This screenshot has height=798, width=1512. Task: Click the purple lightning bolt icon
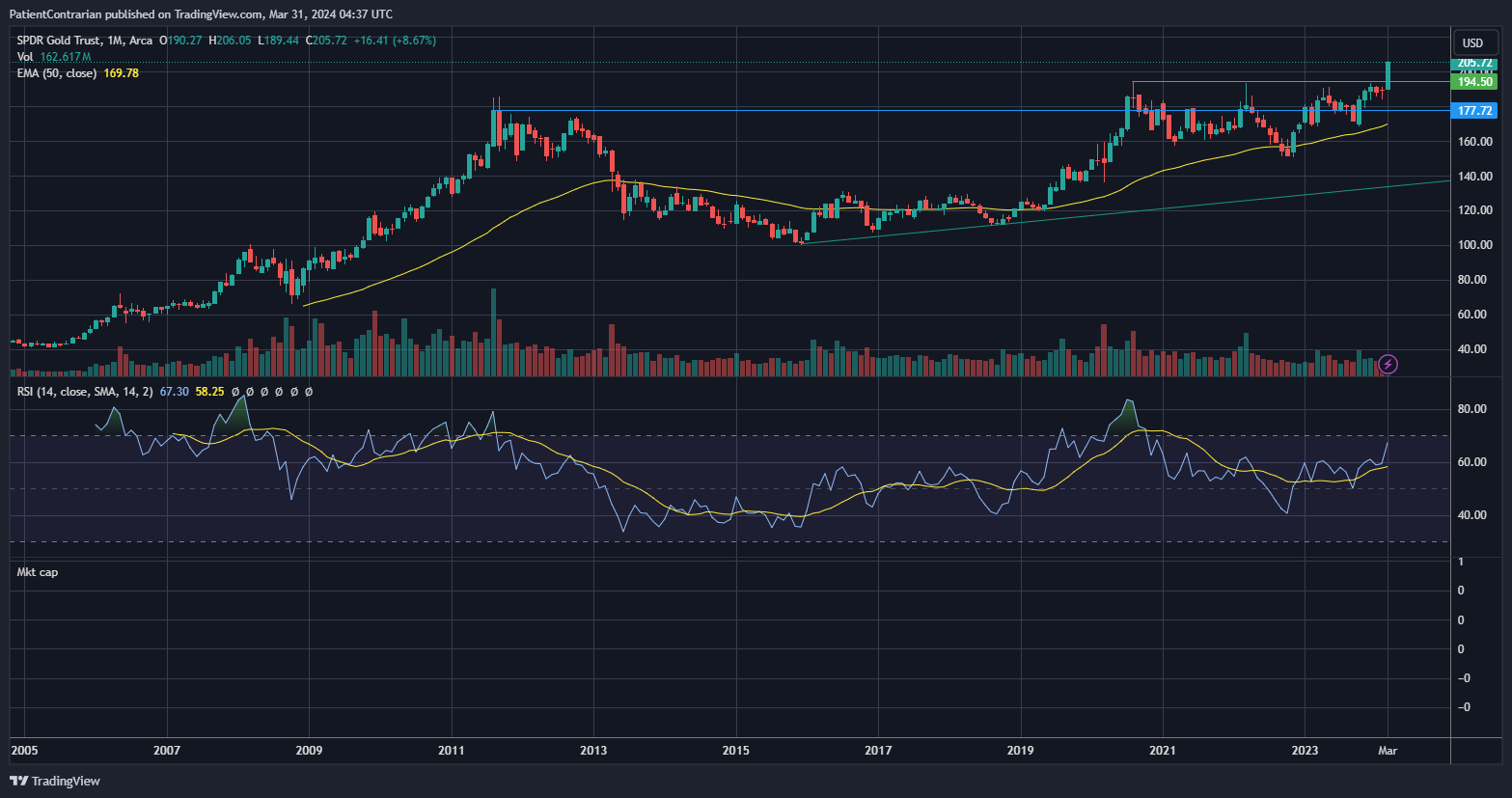tap(1388, 364)
